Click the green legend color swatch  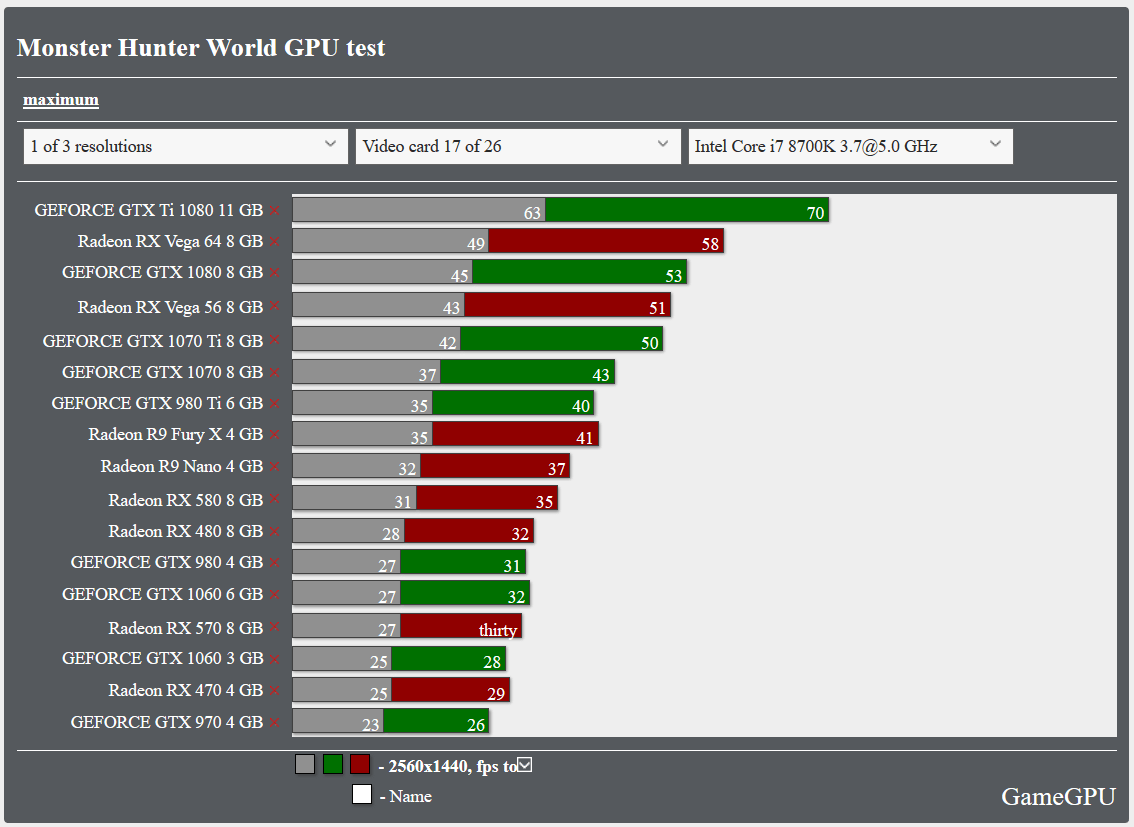[333, 764]
